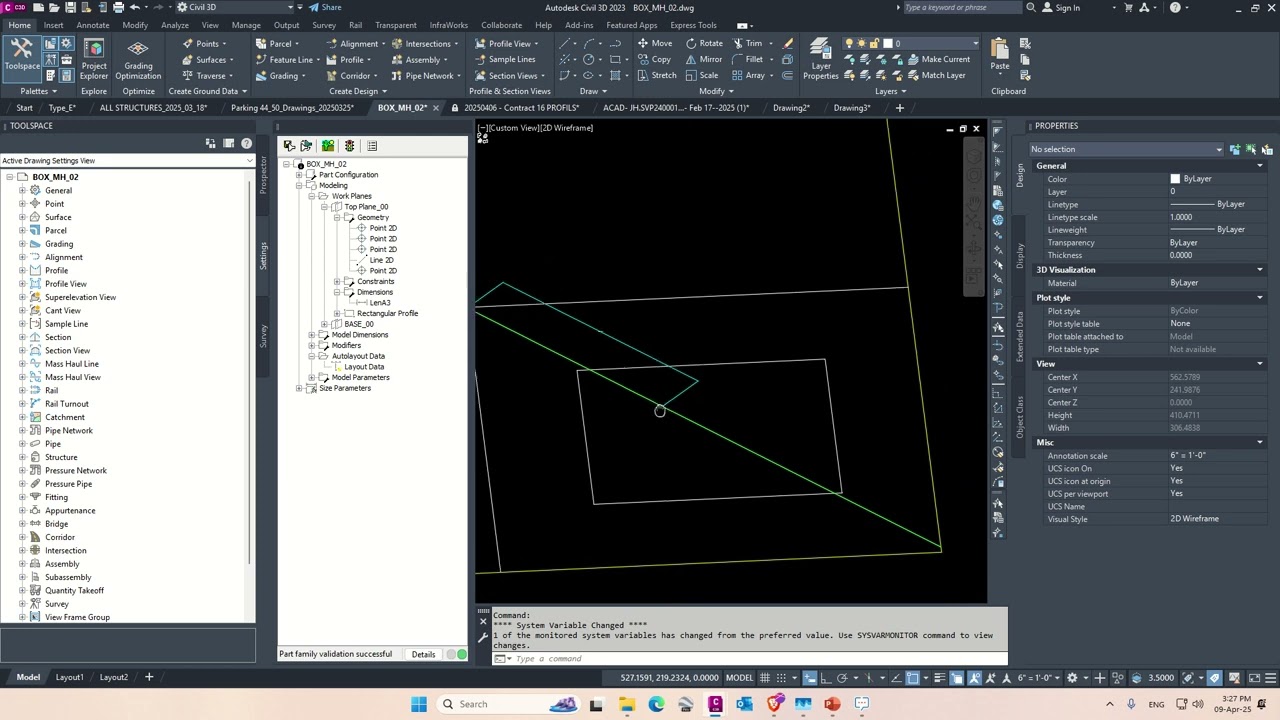This screenshot has height=720, width=1280.
Task: Click the Erase tool in Modify panel
Action: point(788,43)
